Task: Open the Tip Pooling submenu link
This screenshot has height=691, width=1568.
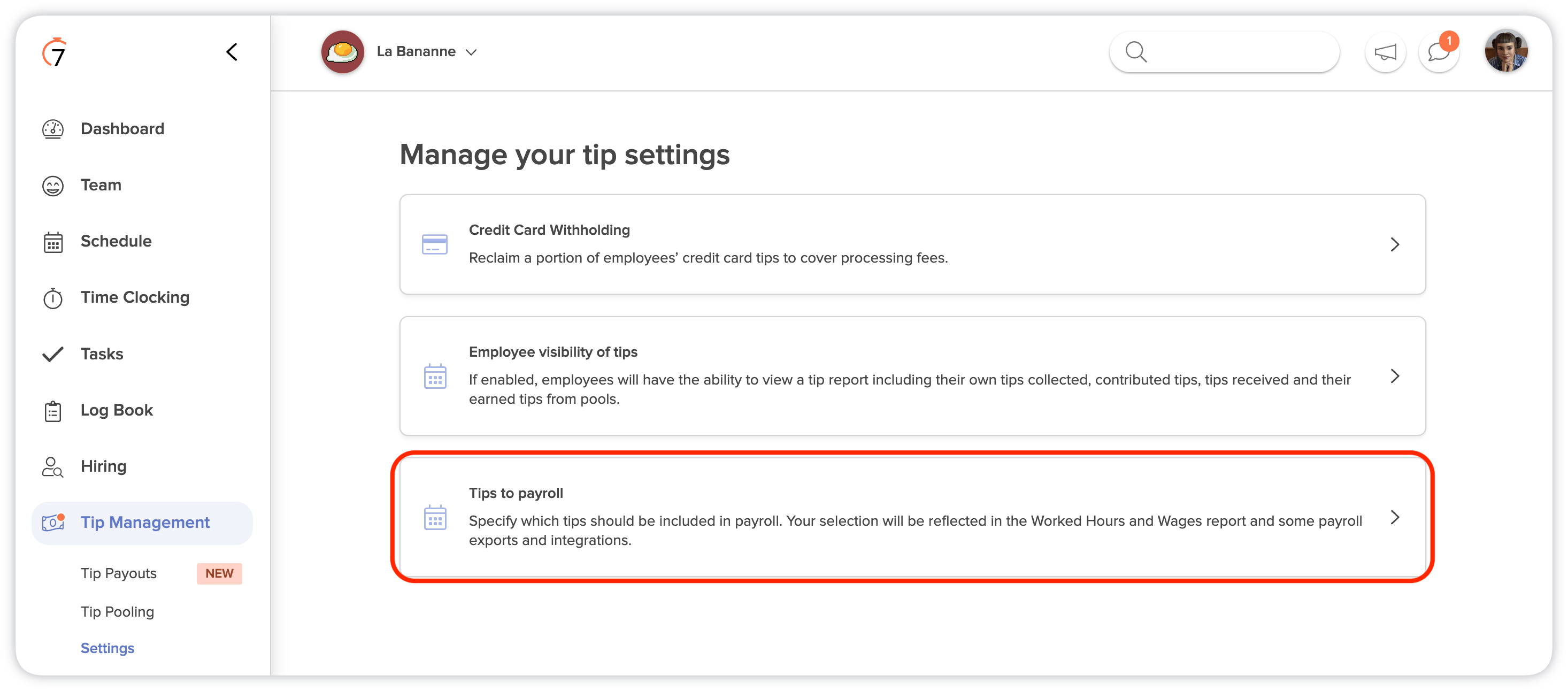Action: coord(118,612)
